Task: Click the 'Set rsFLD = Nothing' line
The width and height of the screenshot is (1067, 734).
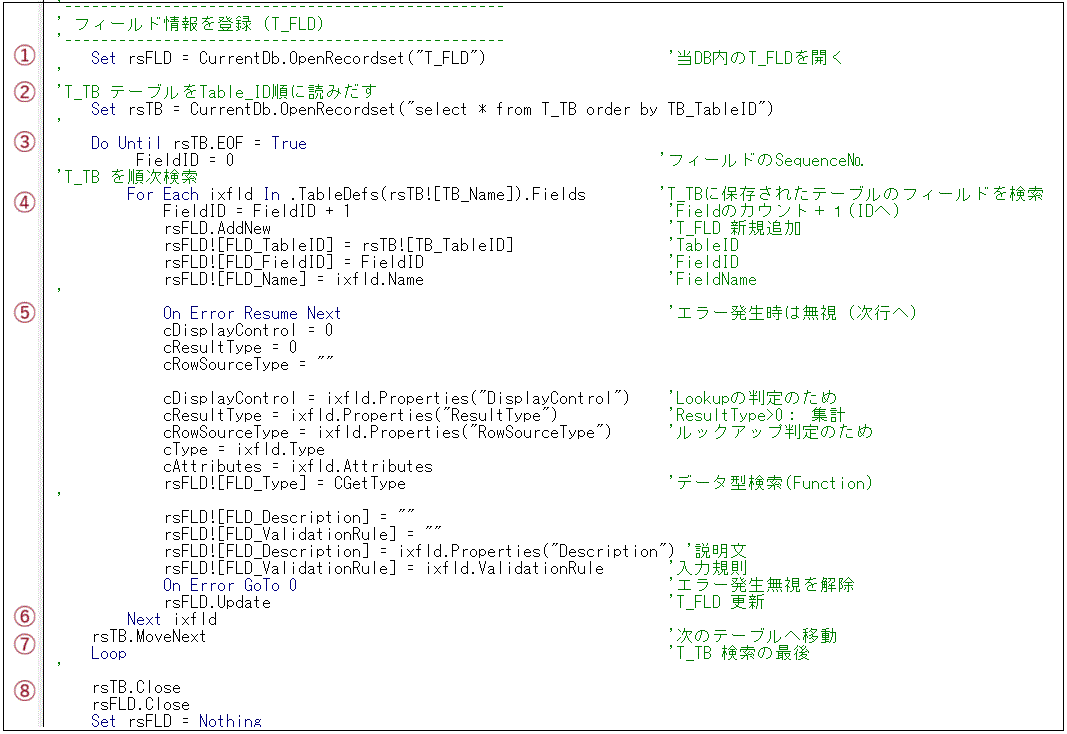Action: pyautogui.click(x=175, y=721)
